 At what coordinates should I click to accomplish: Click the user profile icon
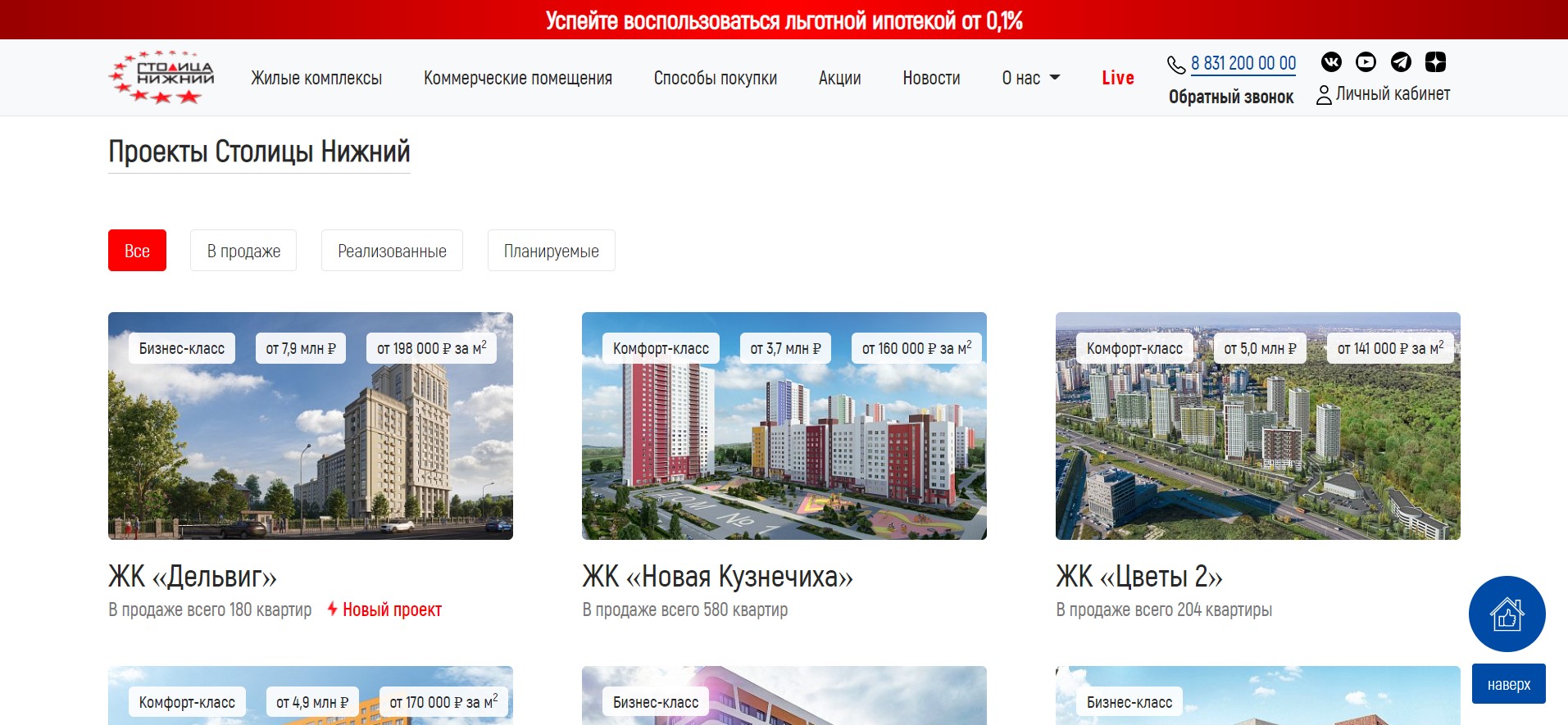pyautogui.click(x=1324, y=96)
